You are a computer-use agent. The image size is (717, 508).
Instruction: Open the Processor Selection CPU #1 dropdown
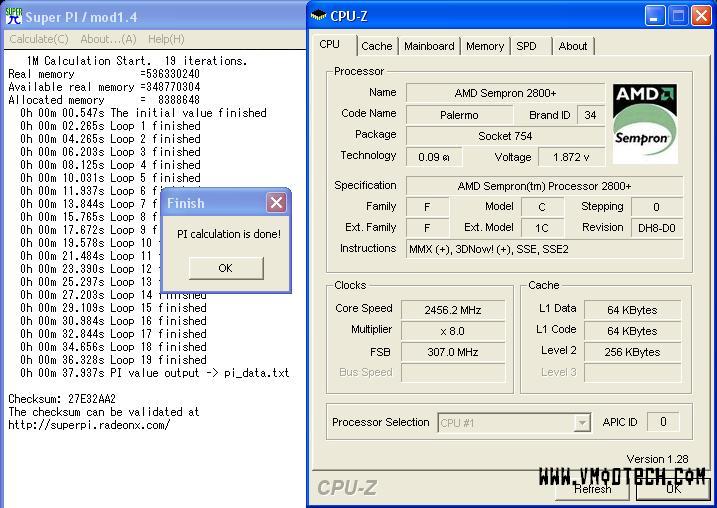tap(514, 422)
